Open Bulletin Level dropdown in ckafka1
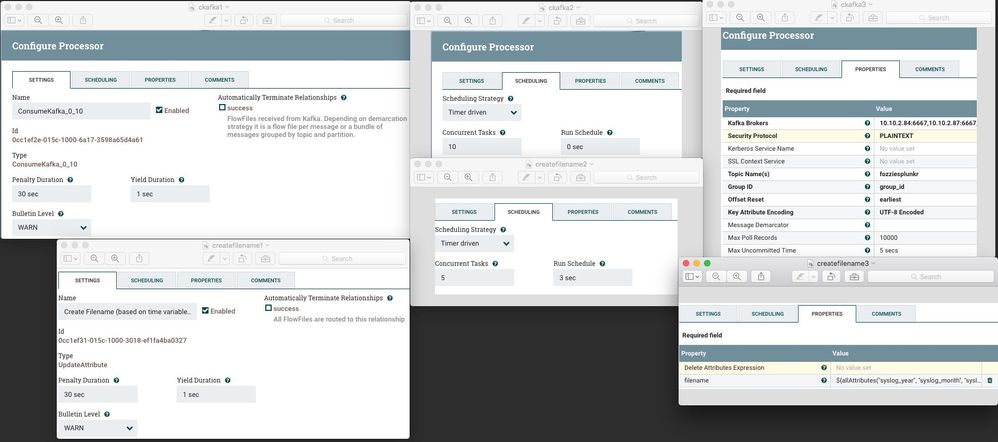 click(52, 227)
